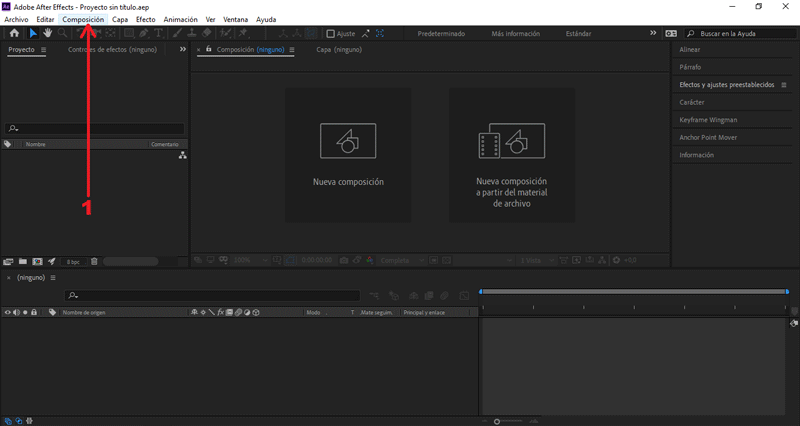Viewport: 800px width, 426px height.
Task: Expand the workspace overflow chevron
Action: click(652, 33)
